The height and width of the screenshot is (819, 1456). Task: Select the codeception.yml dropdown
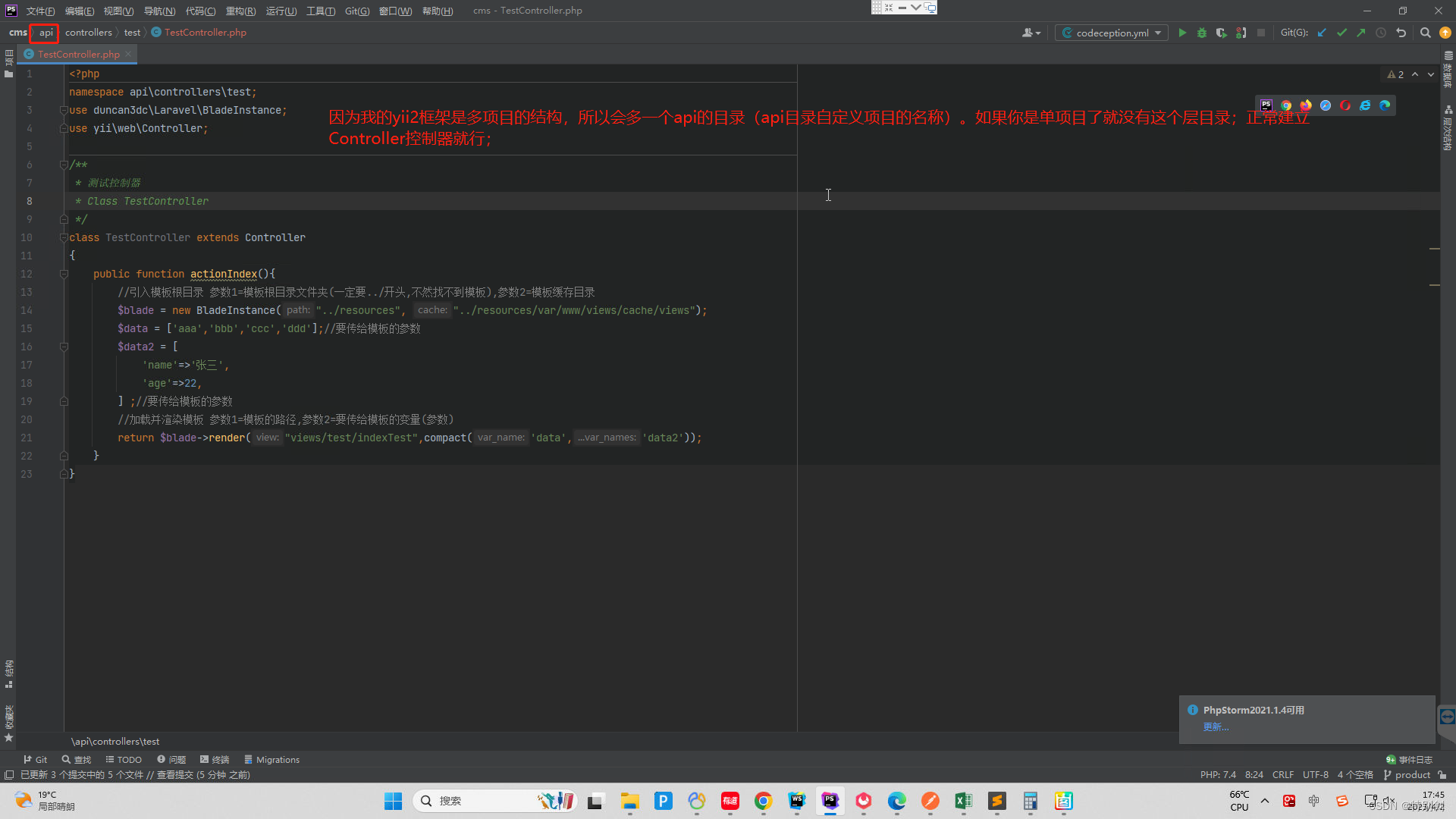coord(1112,33)
